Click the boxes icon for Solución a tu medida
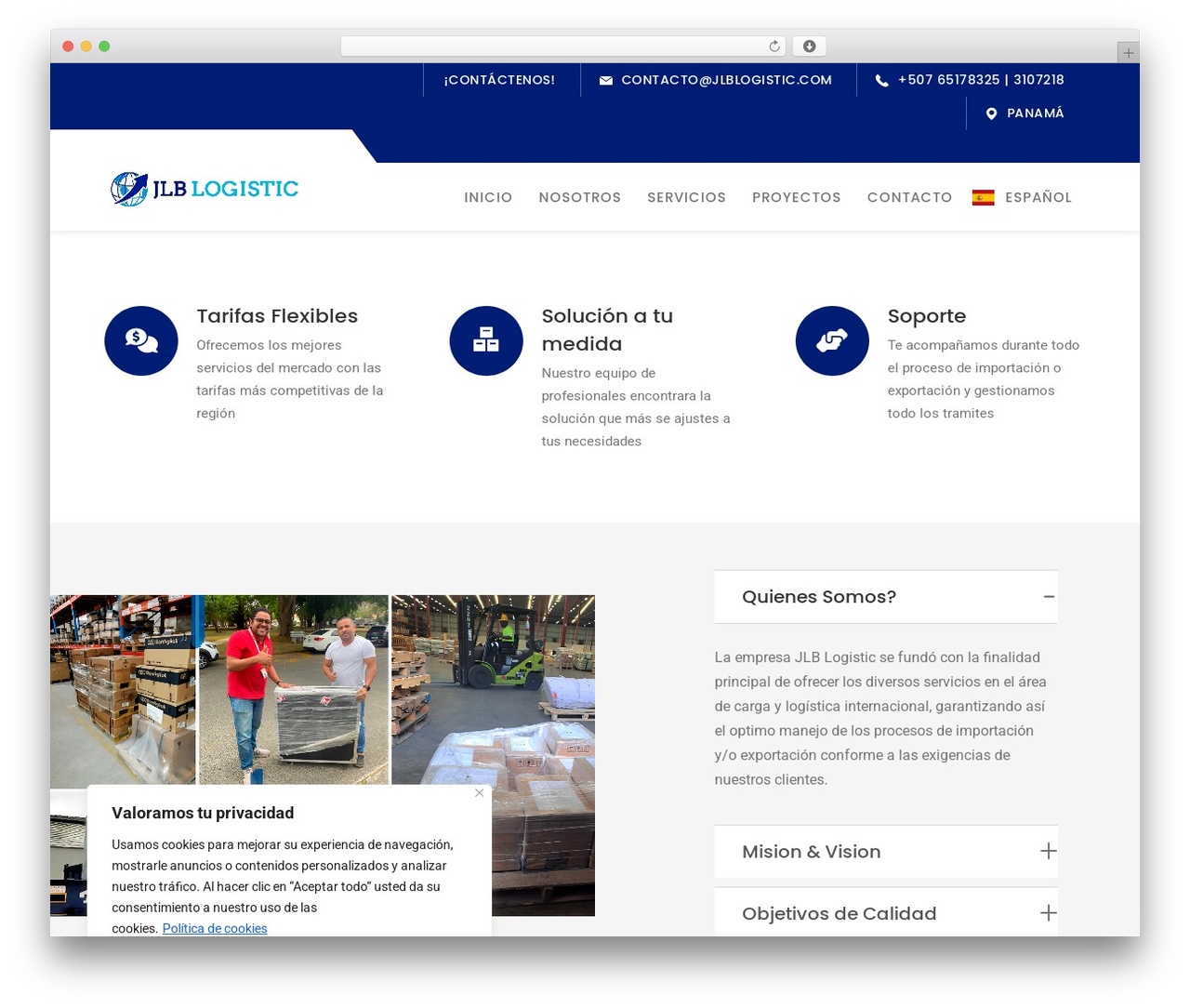Viewport: 1190px width, 1008px height. [x=486, y=340]
